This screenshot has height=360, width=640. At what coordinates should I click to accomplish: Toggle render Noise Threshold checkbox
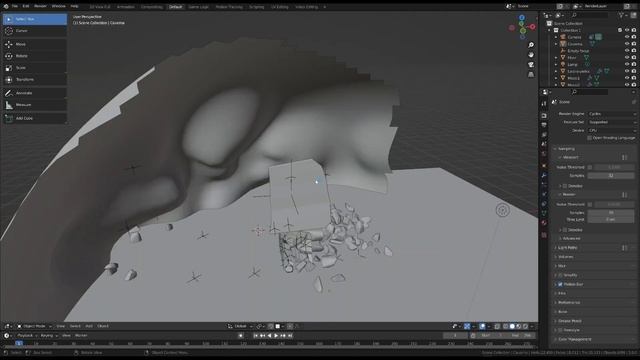(589, 204)
